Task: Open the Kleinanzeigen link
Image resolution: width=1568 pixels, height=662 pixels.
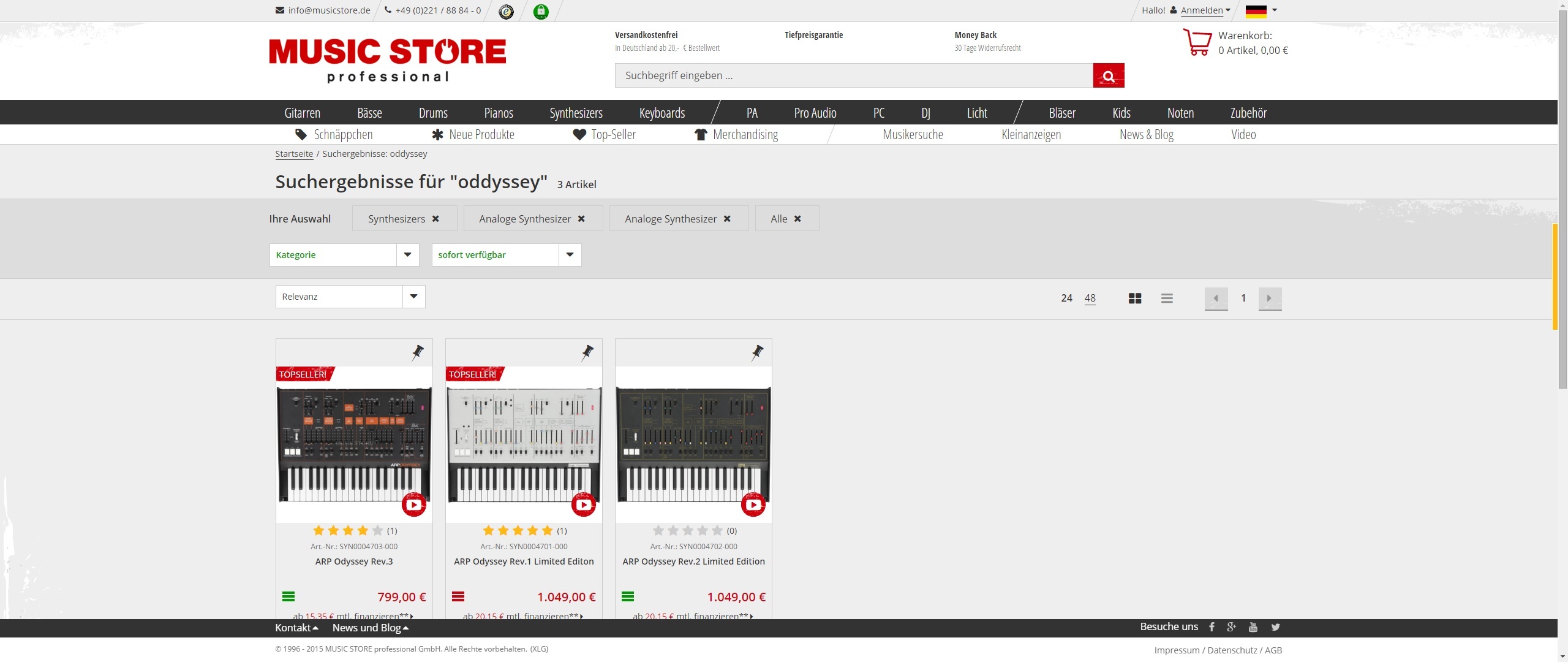Action: (1031, 134)
